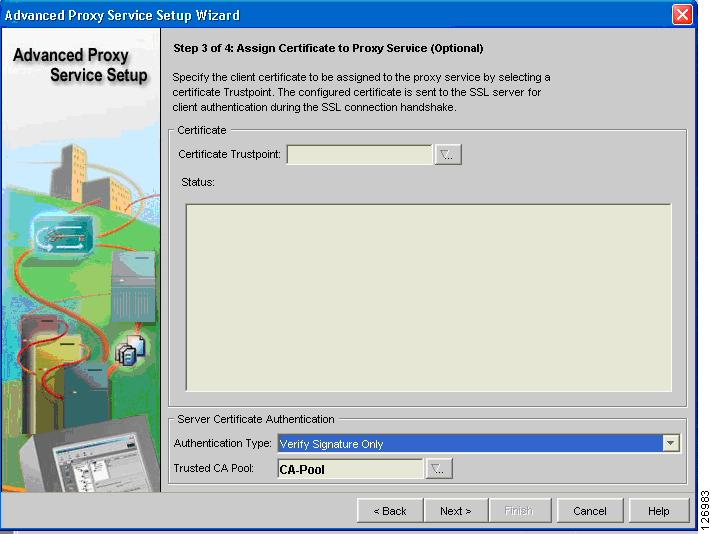Click the Authentication Type label
Screen dimensions: 711x534
pos(223,443)
